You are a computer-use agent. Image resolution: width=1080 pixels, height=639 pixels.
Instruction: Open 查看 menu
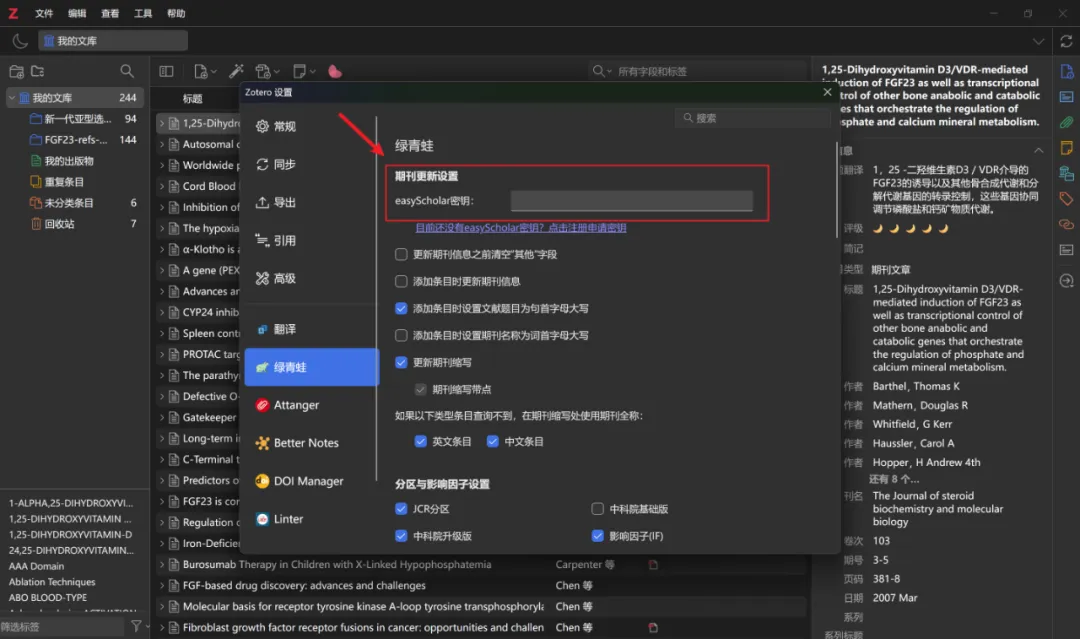(110, 13)
